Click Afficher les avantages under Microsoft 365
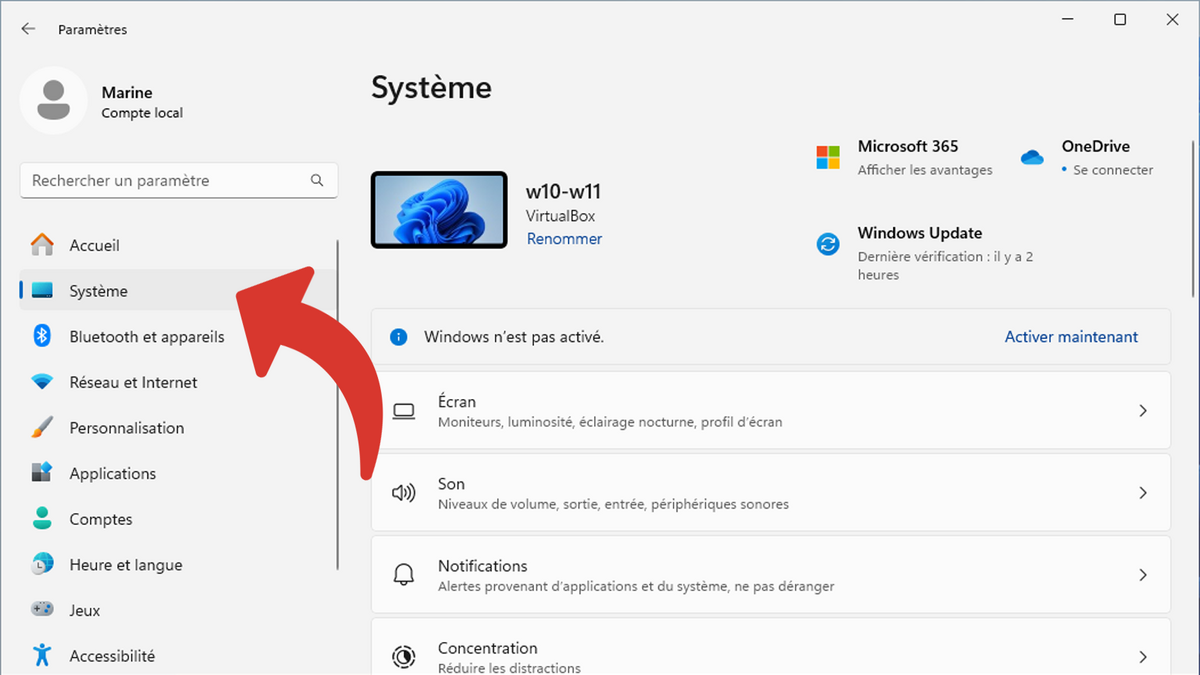The image size is (1200, 675). [925, 170]
